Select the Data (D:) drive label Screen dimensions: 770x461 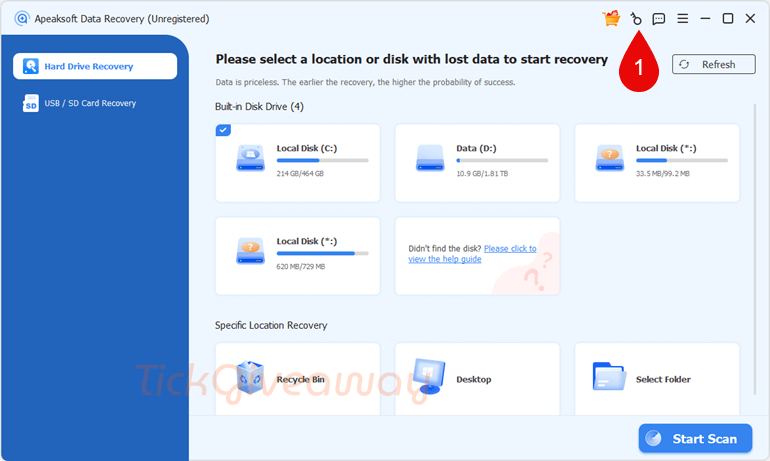(x=476, y=148)
